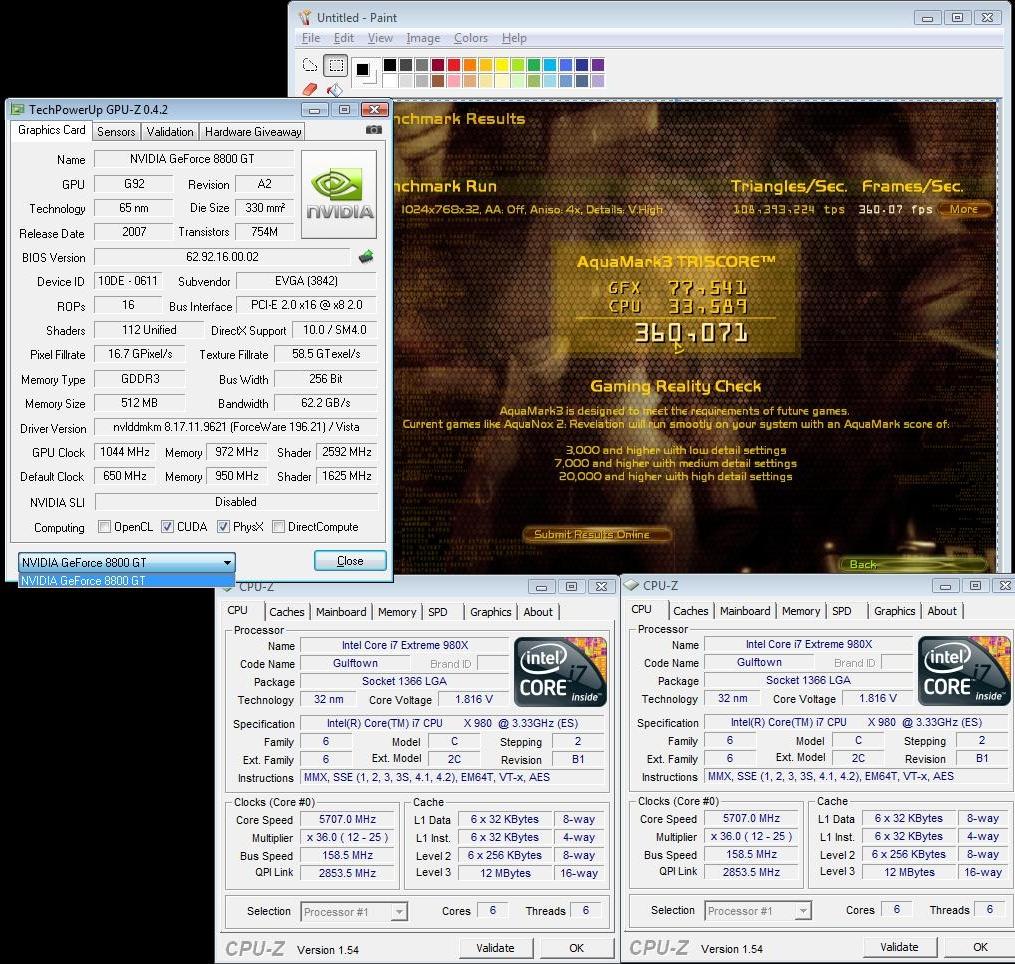Click Validate in the right CPU-Z window

click(x=899, y=947)
